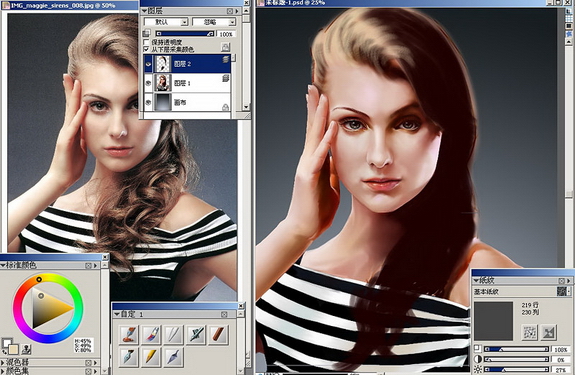Click the layer lock button

226,47
